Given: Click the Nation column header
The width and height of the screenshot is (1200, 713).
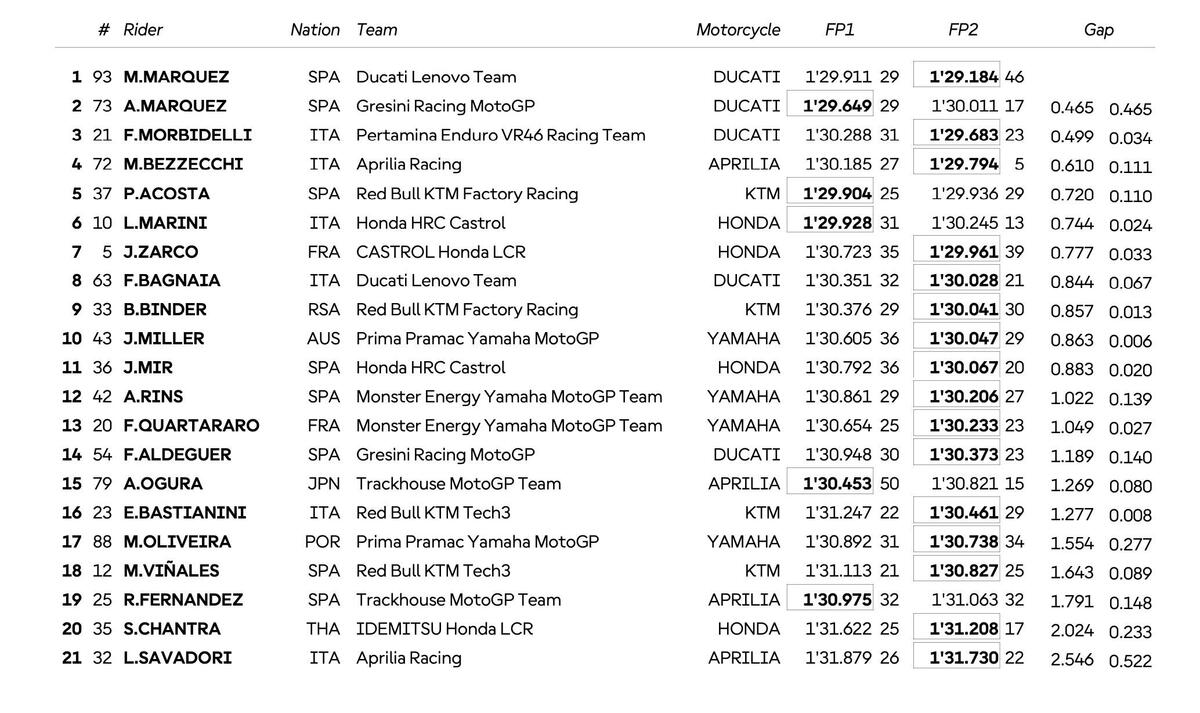Looking at the screenshot, I should point(315,30).
